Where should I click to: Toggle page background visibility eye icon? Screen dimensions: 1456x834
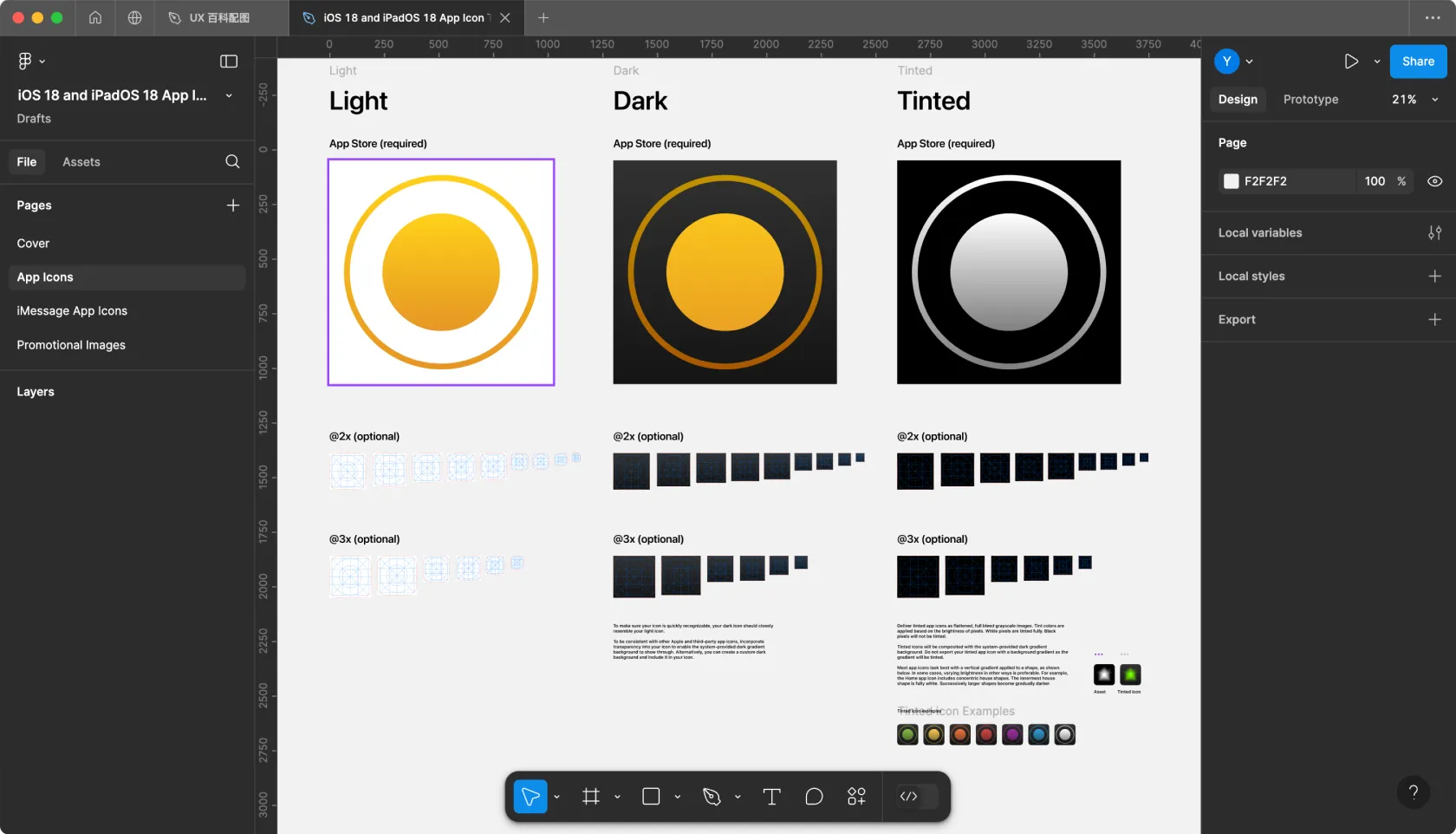(1434, 181)
